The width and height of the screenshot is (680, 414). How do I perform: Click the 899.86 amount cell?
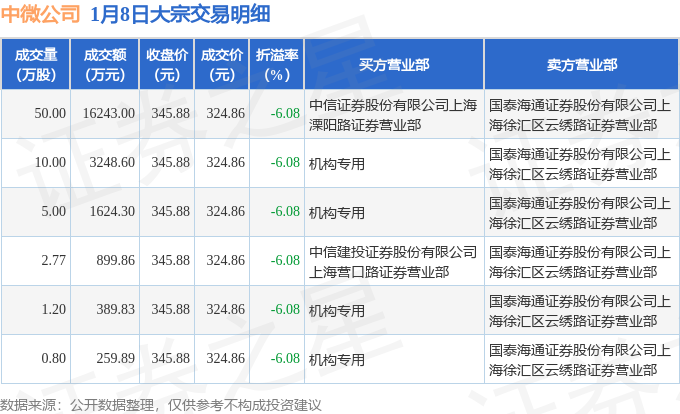pyautogui.click(x=115, y=261)
